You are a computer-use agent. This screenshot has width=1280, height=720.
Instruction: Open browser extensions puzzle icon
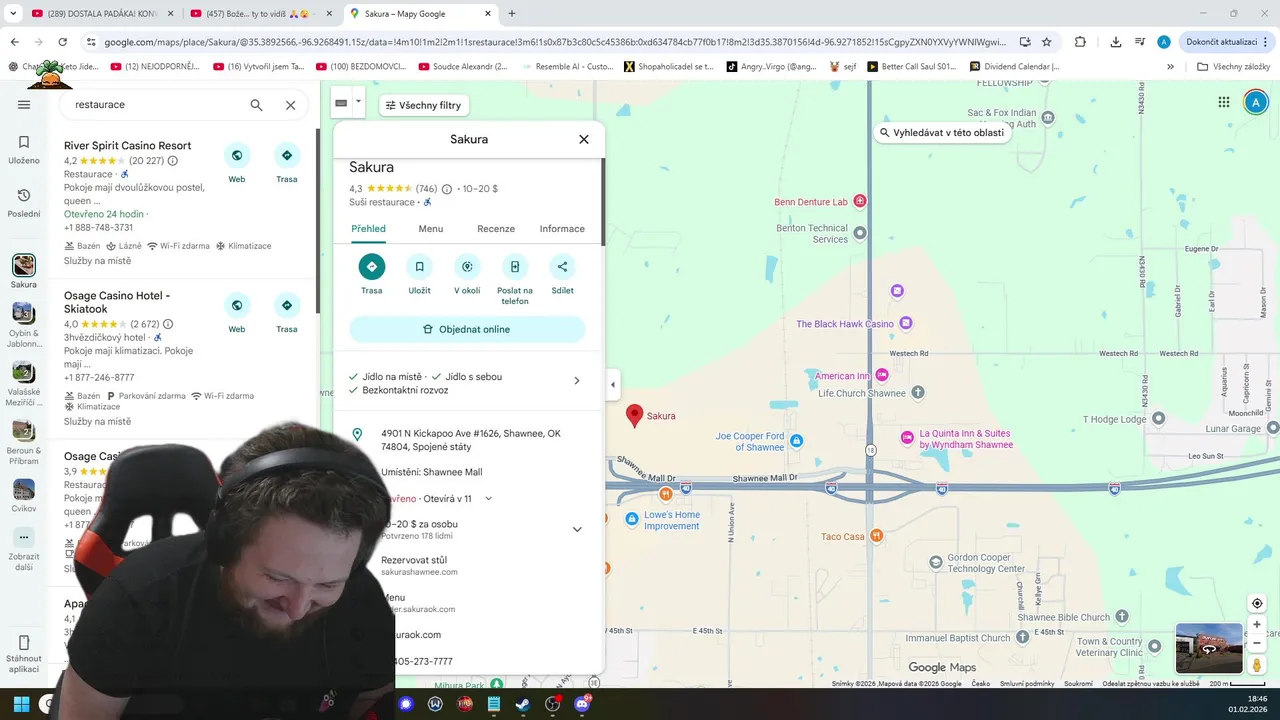(1080, 42)
